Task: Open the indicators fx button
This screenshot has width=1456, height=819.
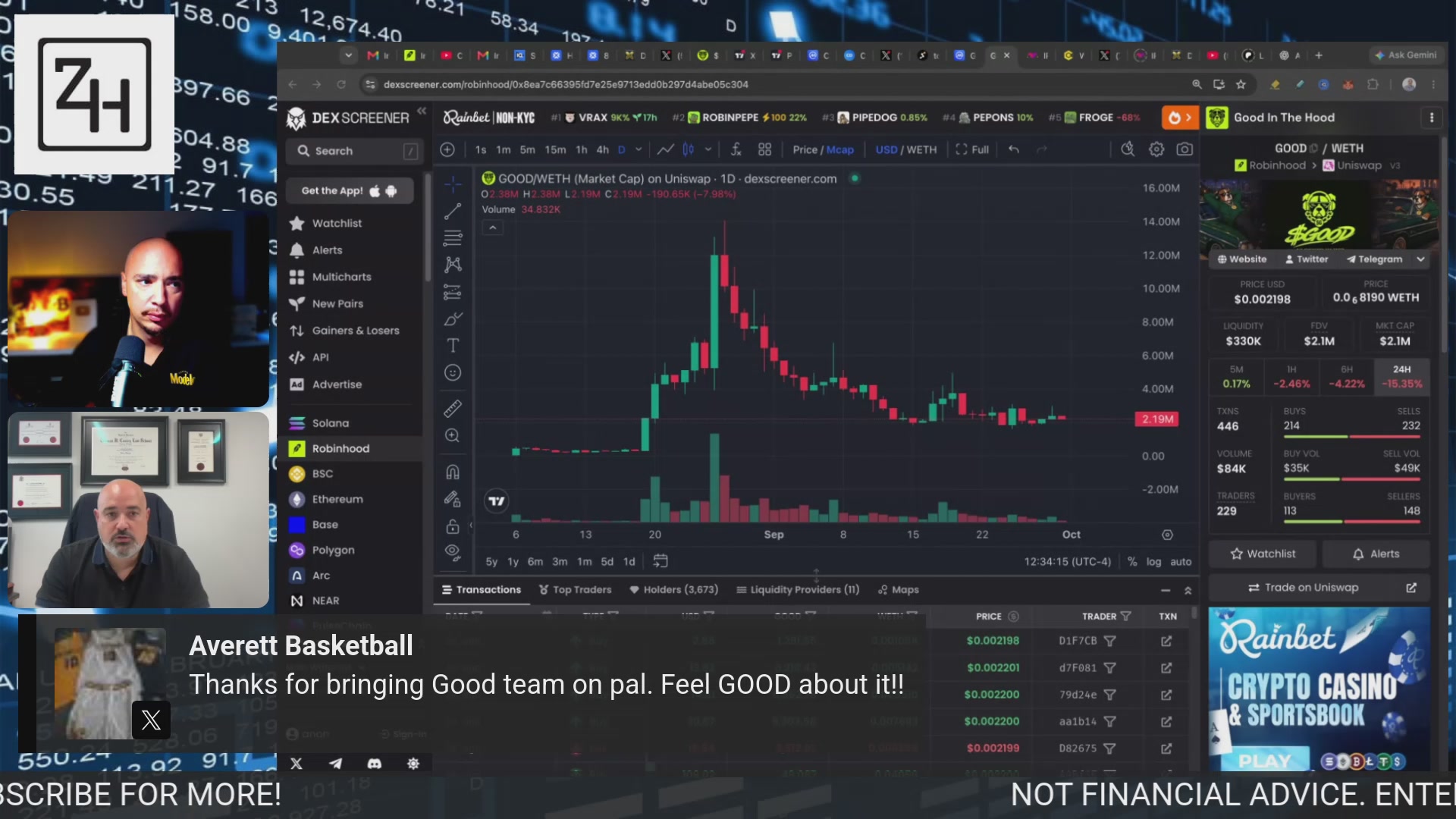Action: click(736, 149)
